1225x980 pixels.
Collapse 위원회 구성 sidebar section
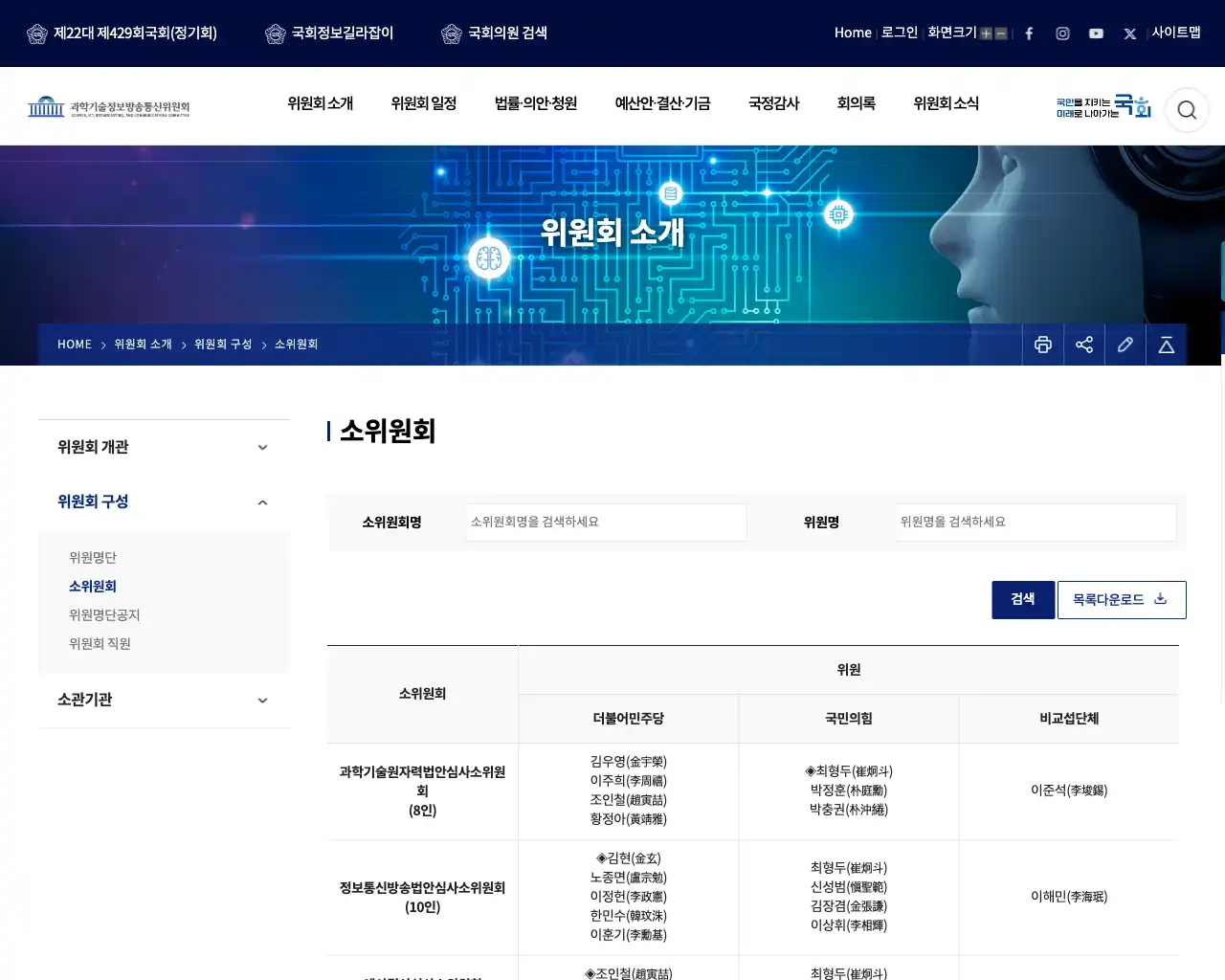click(164, 501)
